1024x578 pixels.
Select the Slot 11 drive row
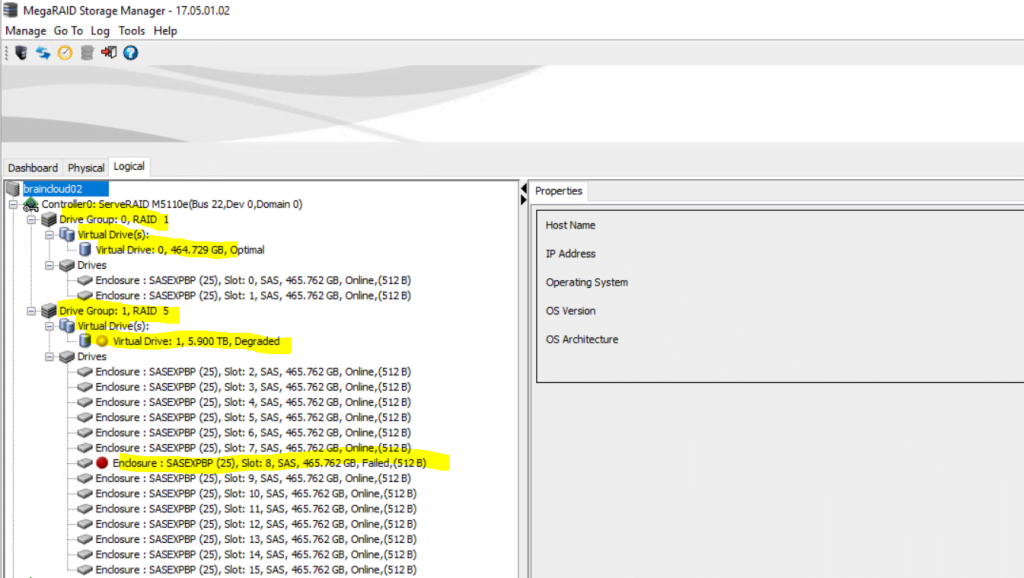click(255, 509)
